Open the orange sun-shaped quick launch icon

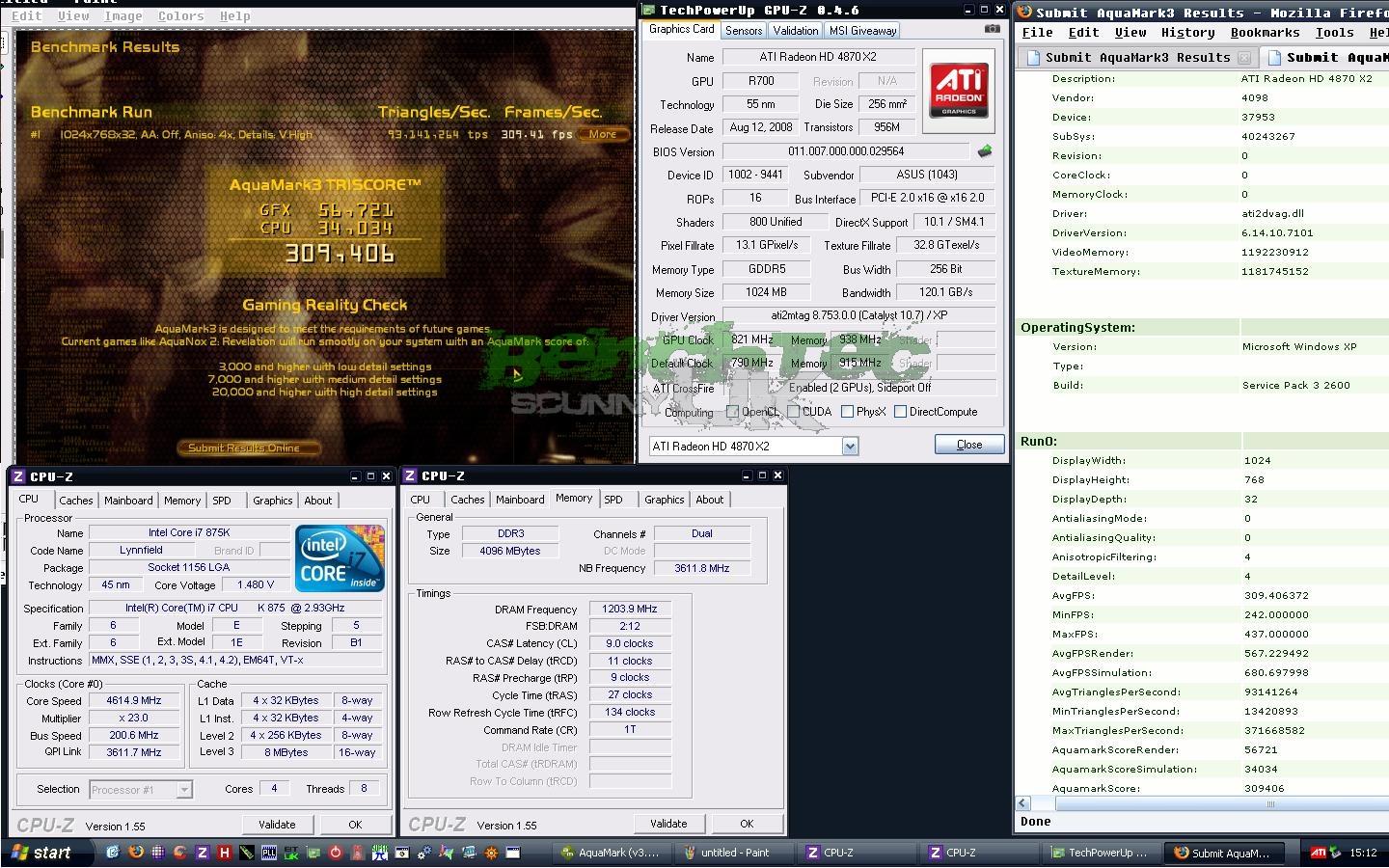click(x=491, y=853)
